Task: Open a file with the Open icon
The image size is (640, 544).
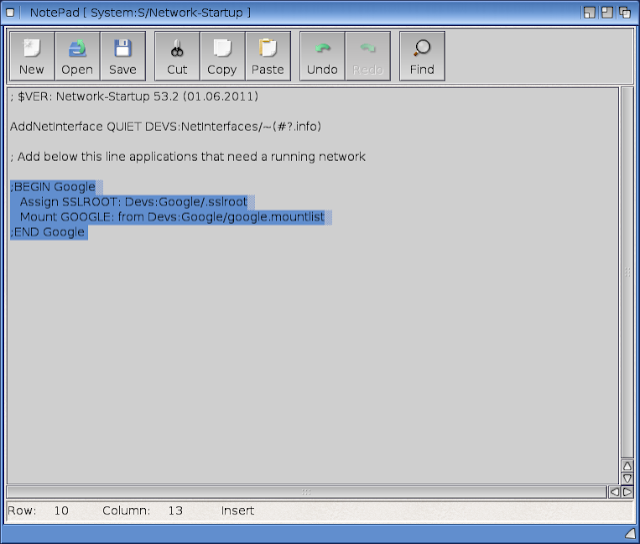Action: tap(77, 56)
